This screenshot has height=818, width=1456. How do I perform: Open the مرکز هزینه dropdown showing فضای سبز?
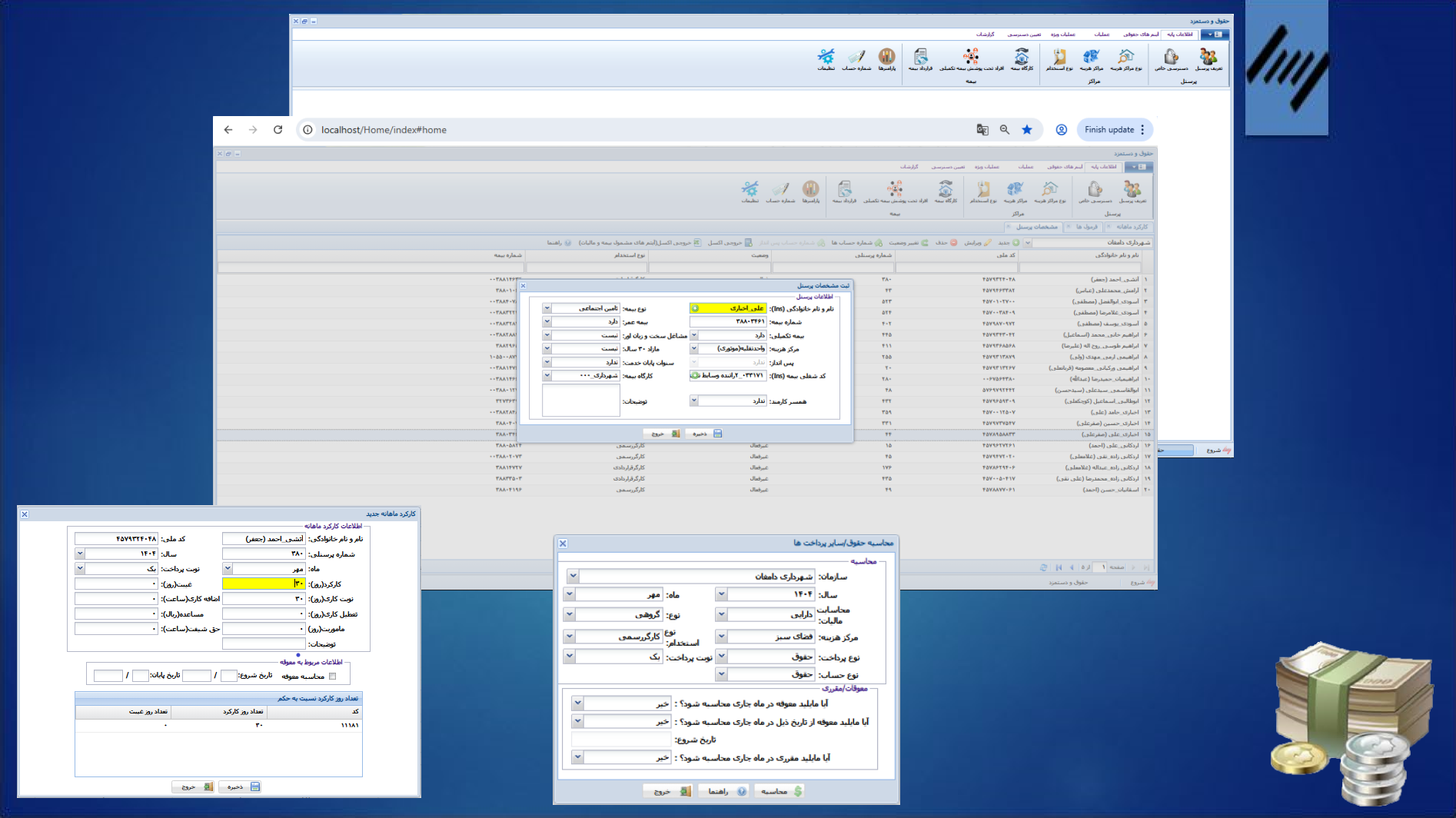coord(721,637)
